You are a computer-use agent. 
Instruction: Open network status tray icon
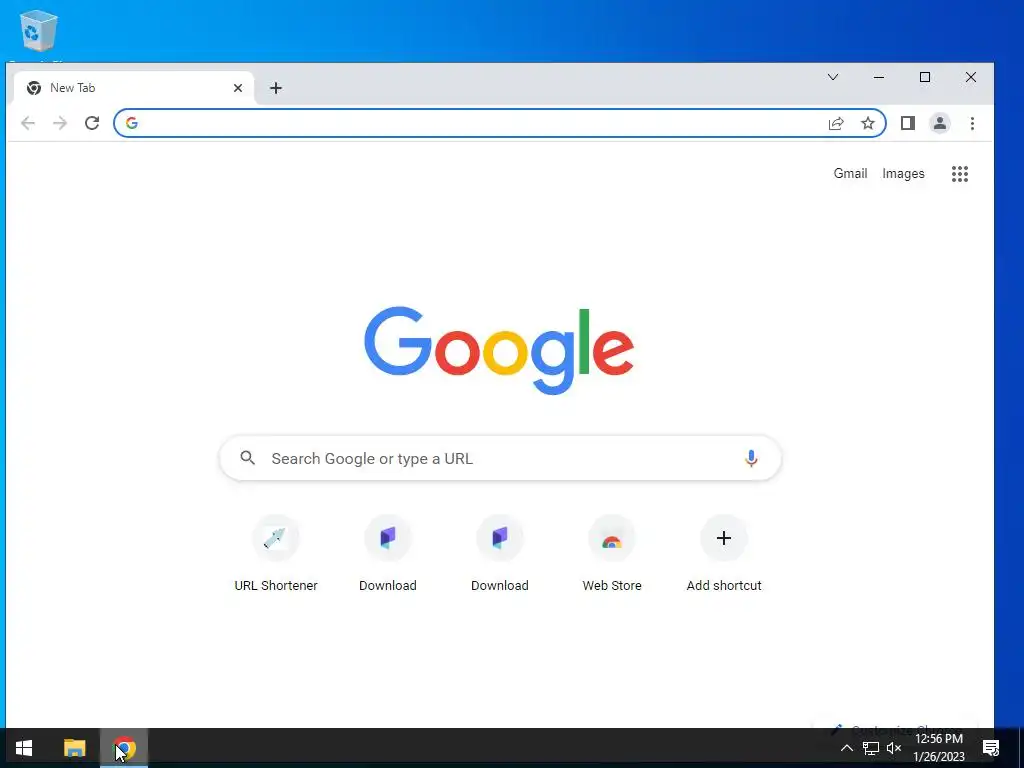871,748
